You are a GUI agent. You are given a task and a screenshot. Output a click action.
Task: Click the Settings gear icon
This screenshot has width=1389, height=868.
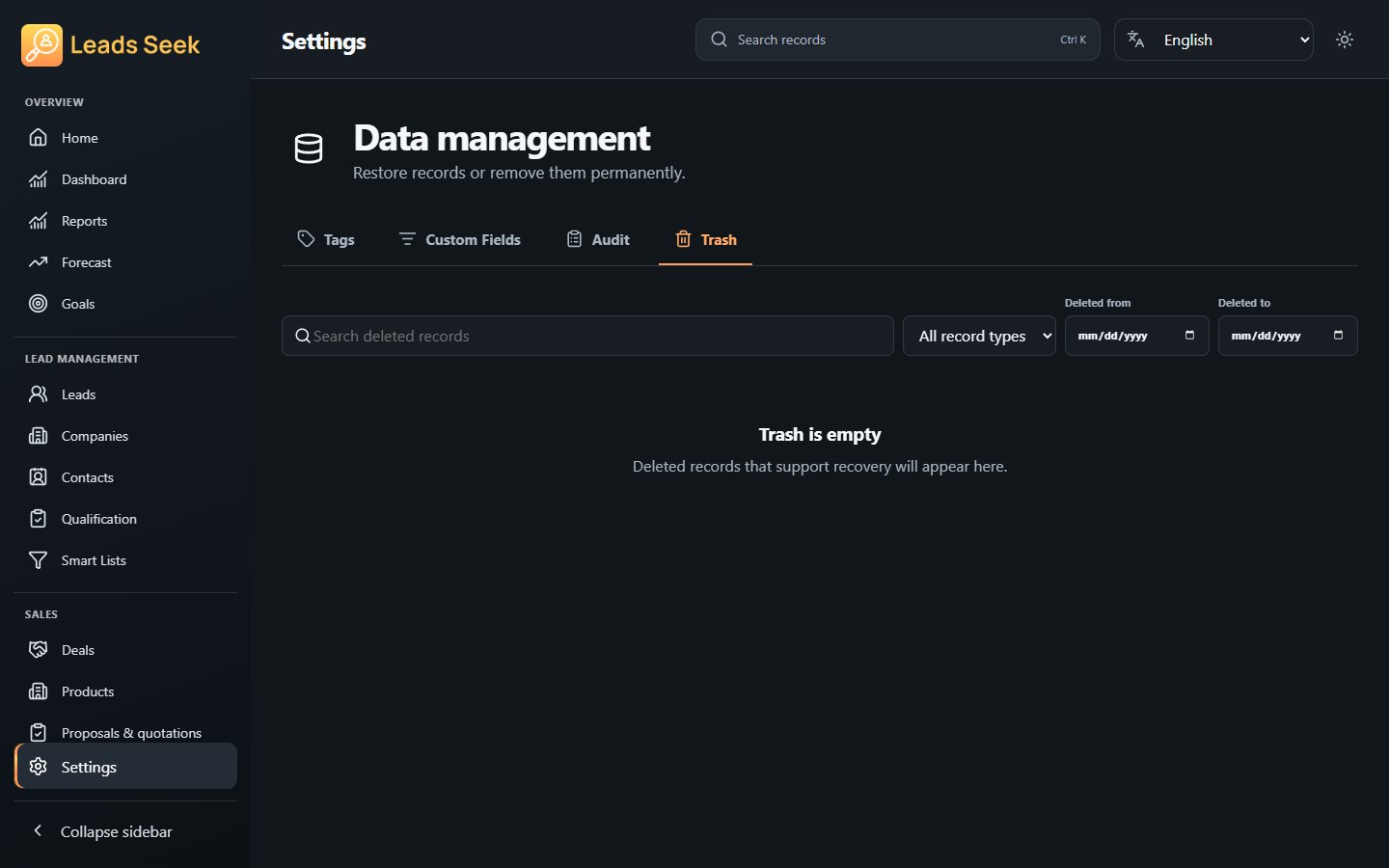point(38,767)
